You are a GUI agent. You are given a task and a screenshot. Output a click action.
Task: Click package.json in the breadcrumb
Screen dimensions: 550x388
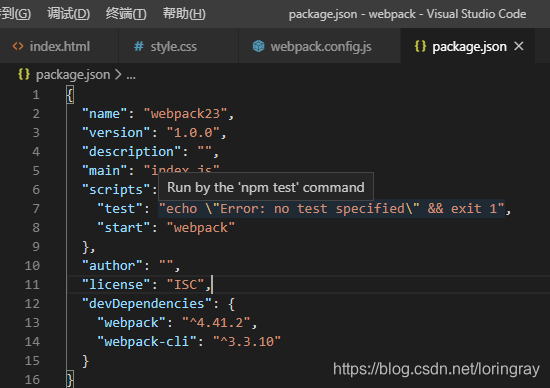tap(73, 75)
